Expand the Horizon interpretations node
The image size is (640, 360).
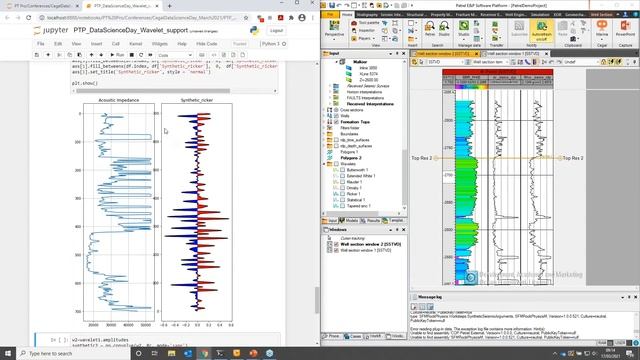point(330,92)
